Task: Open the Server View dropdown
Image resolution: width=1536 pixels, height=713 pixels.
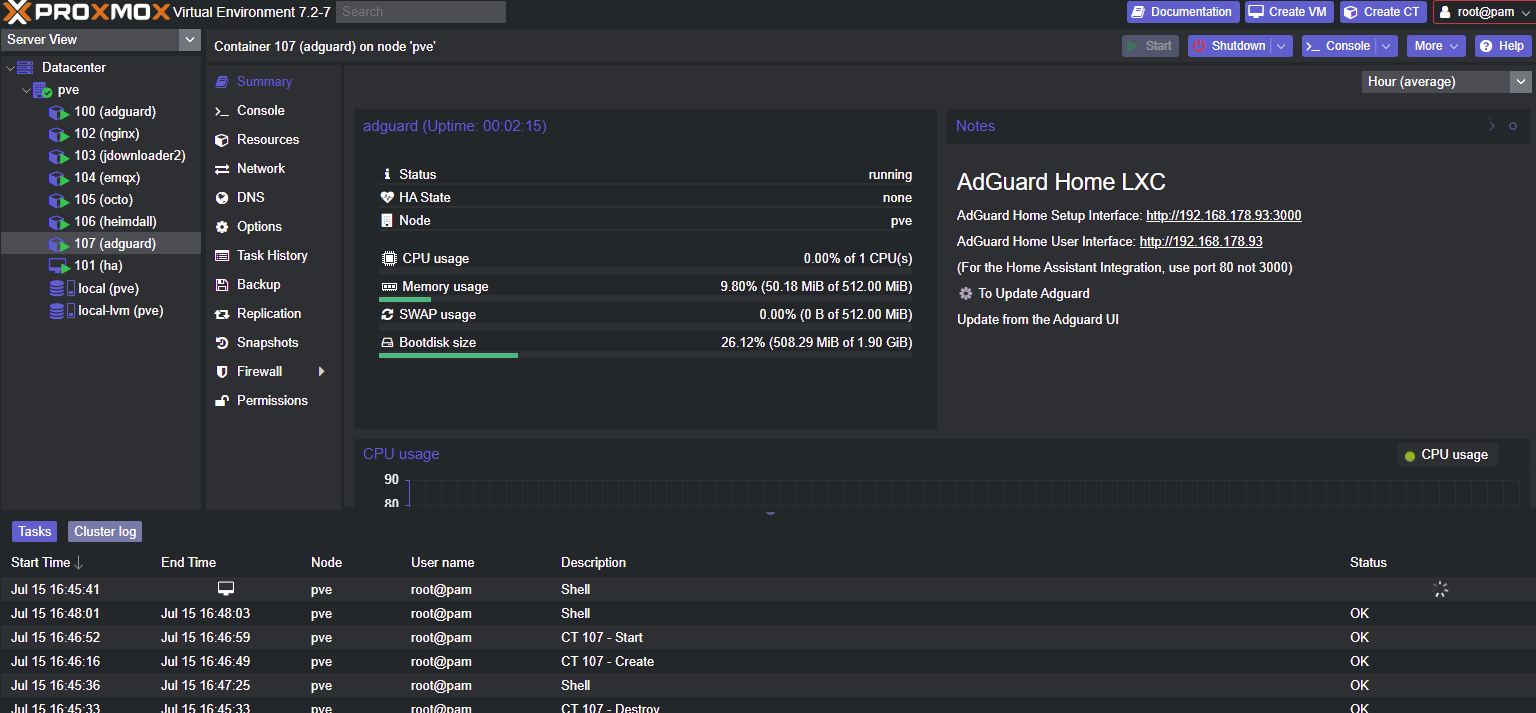Action: click(x=189, y=39)
